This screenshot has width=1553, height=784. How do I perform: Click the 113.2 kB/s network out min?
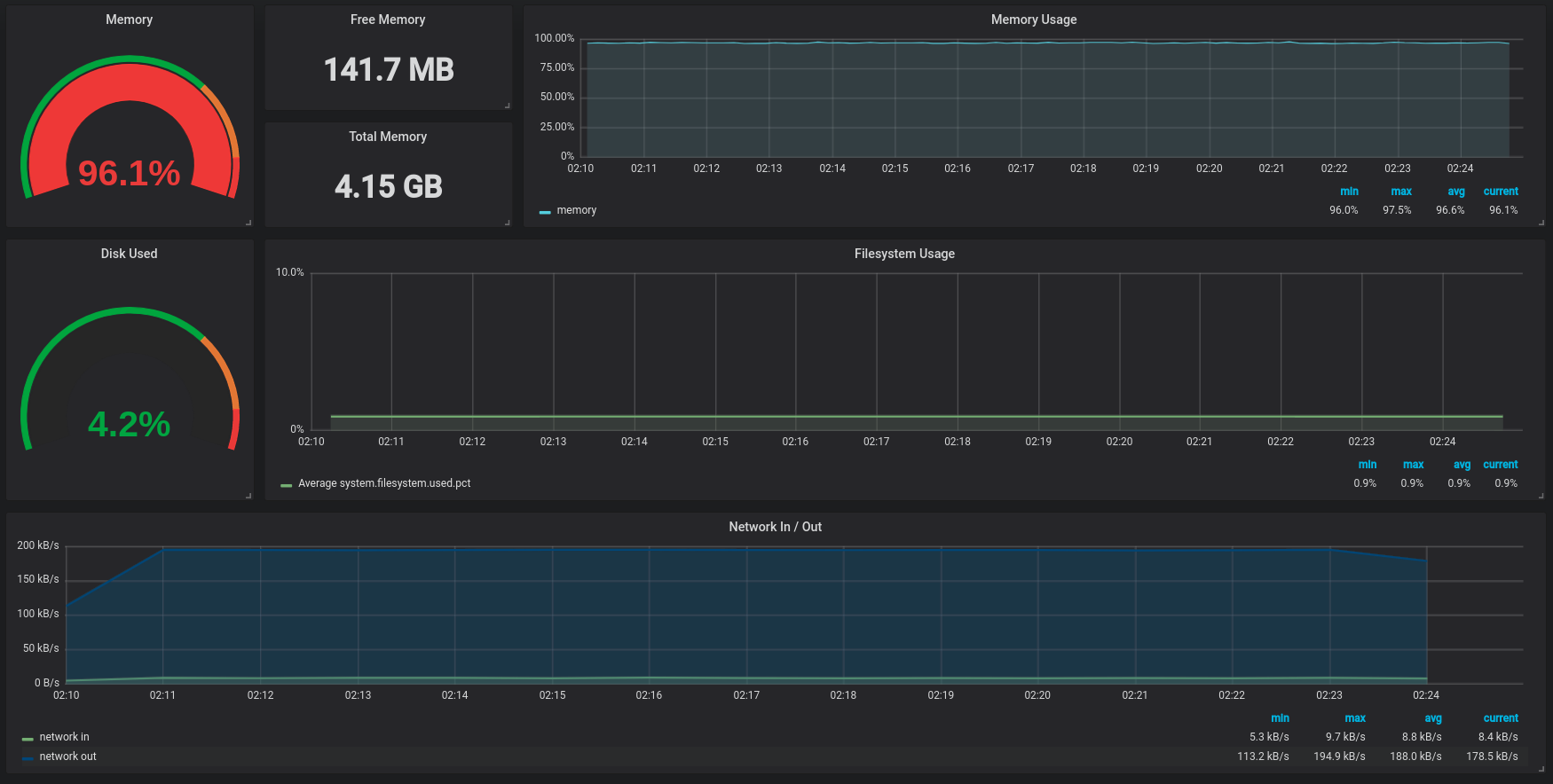tap(1263, 757)
